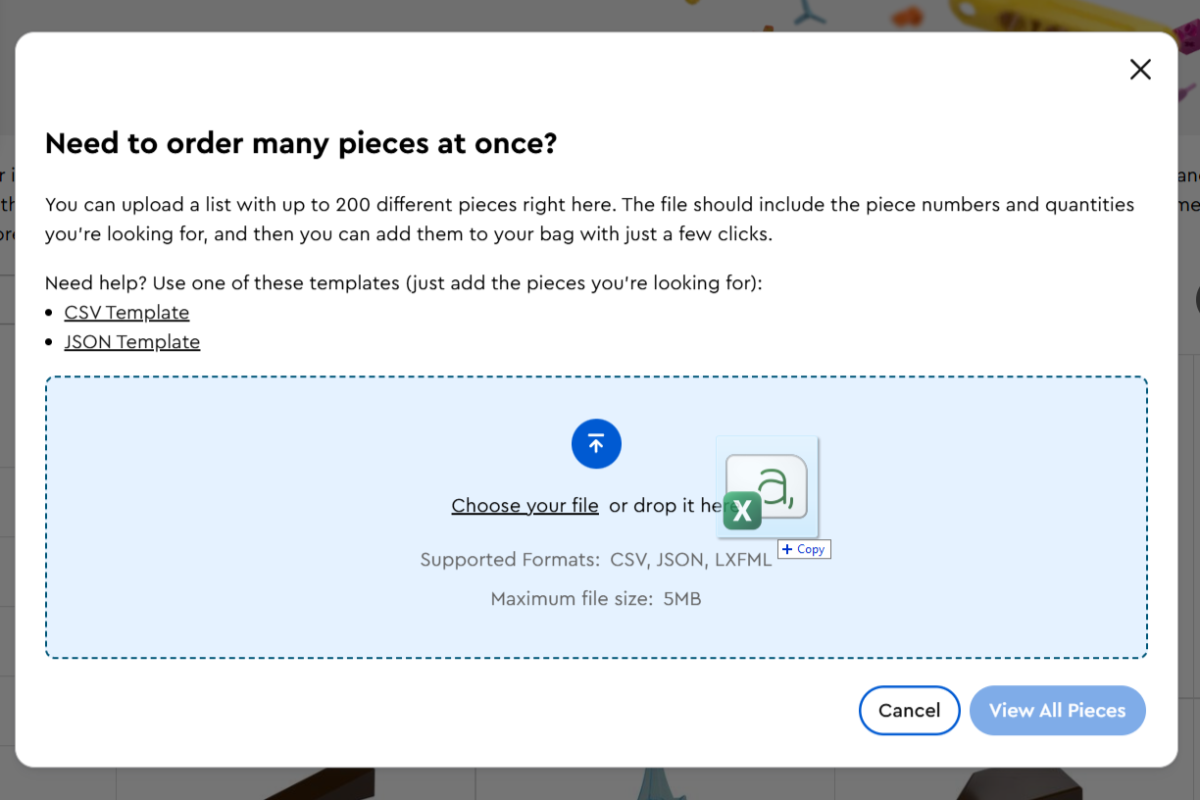This screenshot has height=800, width=1200.
Task: Click the 'Need help?' templates instruction line
Action: click(x=404, y=283)
